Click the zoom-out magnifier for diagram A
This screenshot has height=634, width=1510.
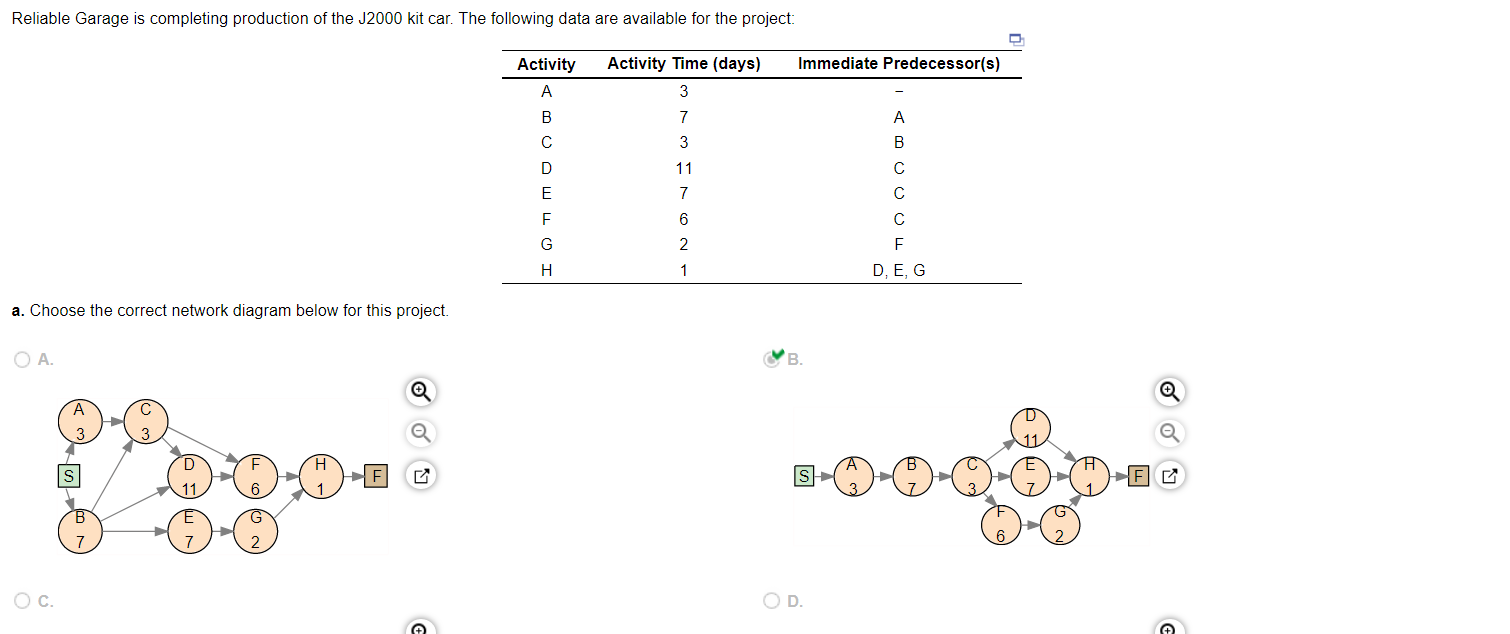click(420, 432)
